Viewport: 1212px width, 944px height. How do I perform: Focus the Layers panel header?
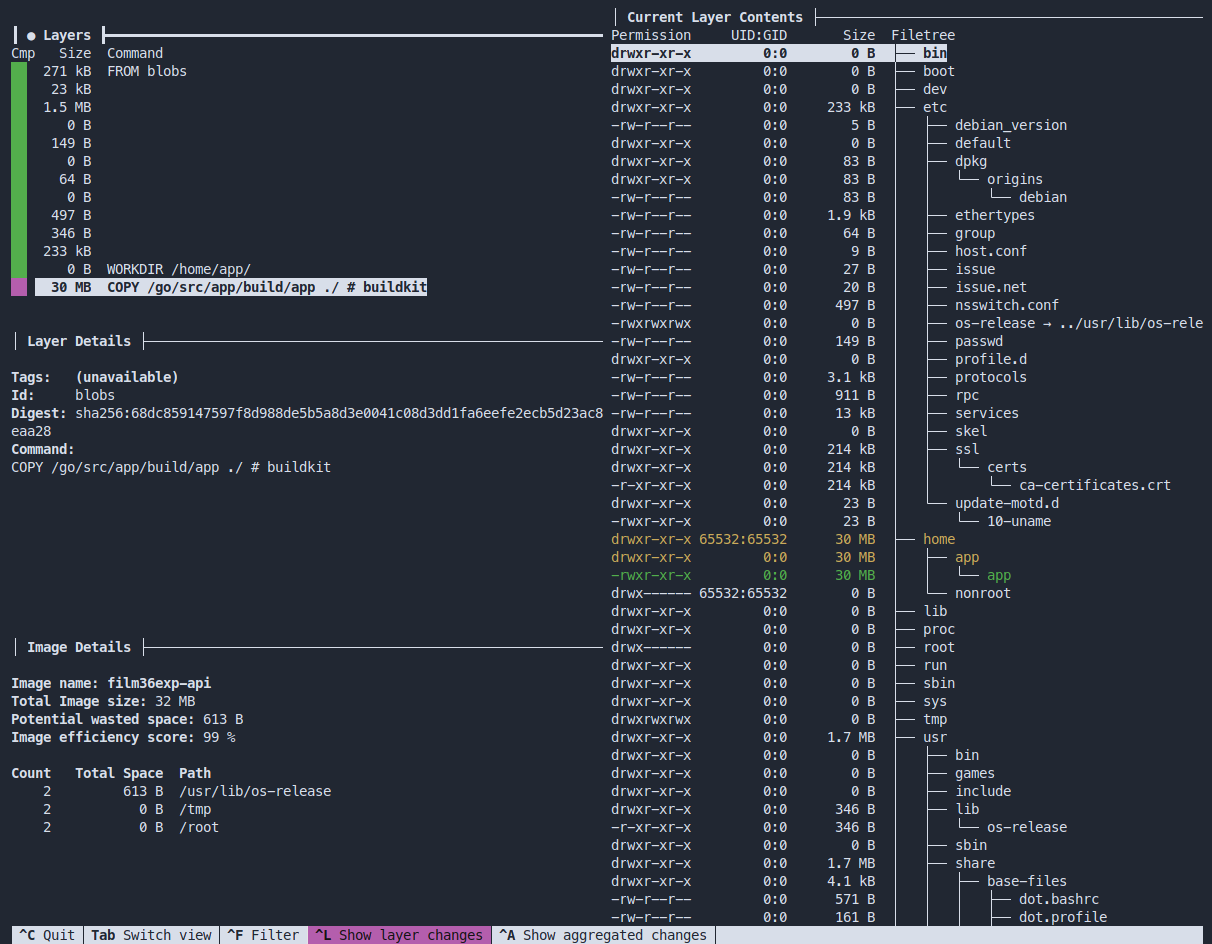[67, 35]
